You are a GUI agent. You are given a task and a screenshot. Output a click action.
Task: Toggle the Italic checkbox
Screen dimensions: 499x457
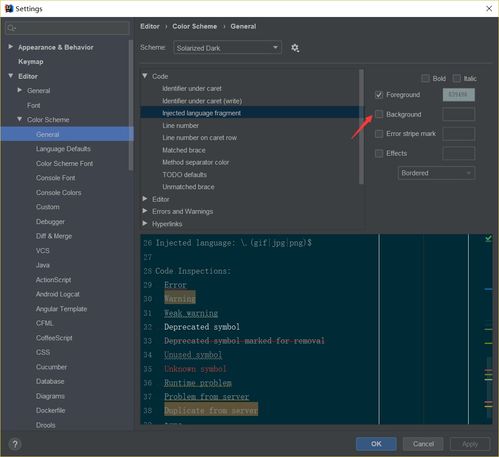point(456,78)
